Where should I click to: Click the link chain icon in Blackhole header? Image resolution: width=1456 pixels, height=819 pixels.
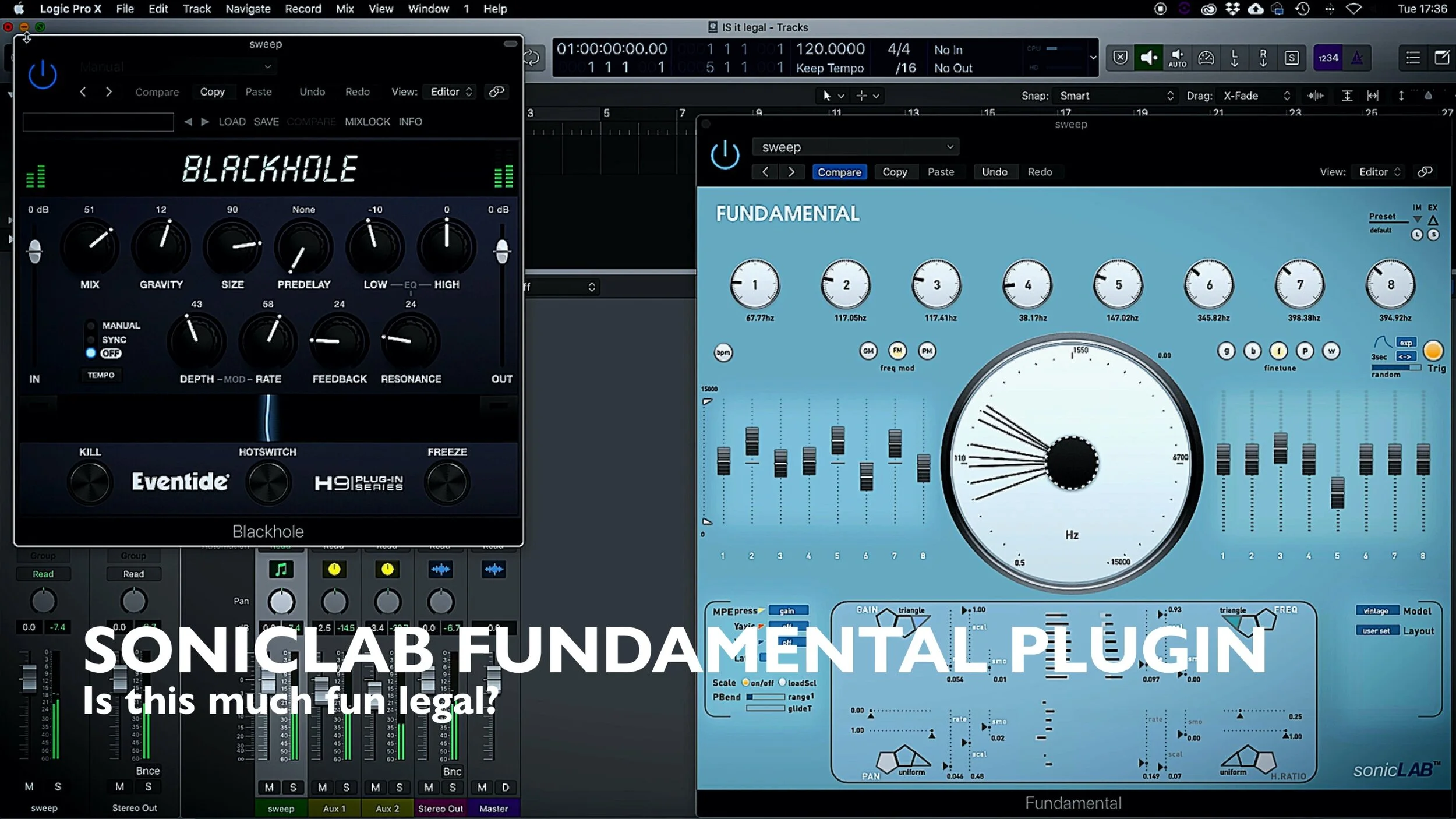[x=496, y=91]
